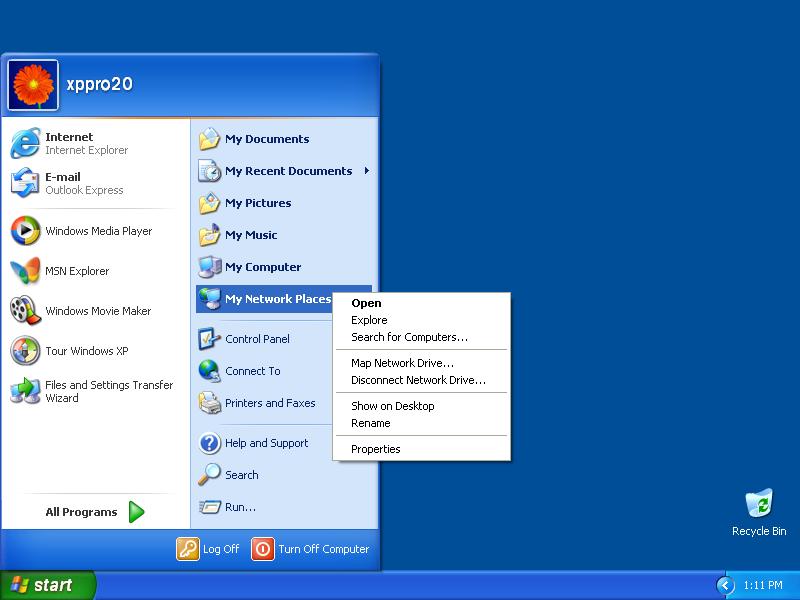Screen dimensions: 800x600
Task: Click the Log Off key icon
Action: coord(188,549)
